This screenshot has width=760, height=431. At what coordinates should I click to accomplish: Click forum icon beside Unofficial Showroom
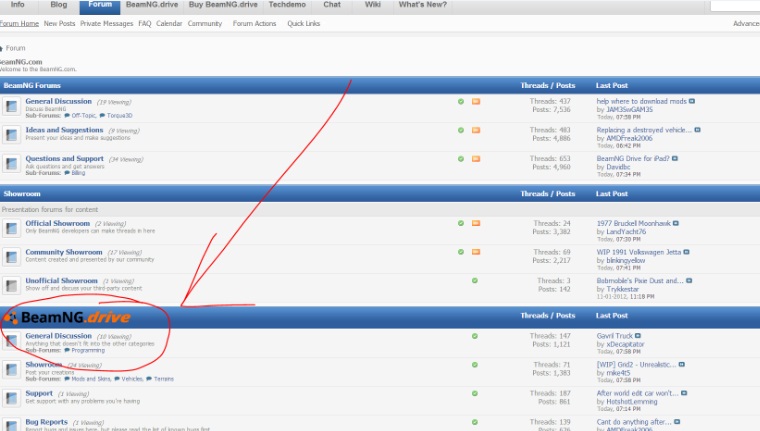[x=11, y=285]
